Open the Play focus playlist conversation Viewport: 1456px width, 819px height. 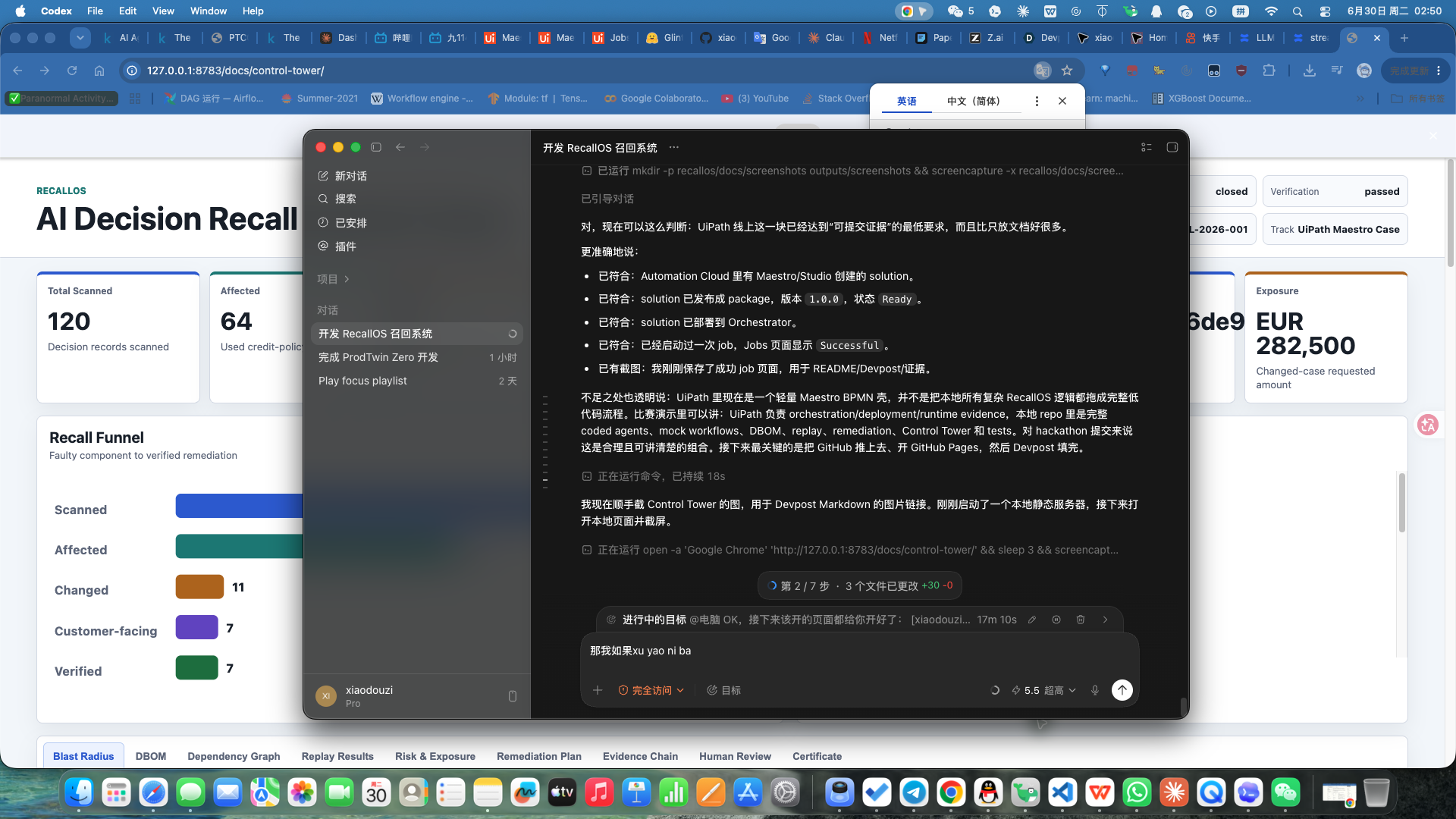(x=416, y=381)
